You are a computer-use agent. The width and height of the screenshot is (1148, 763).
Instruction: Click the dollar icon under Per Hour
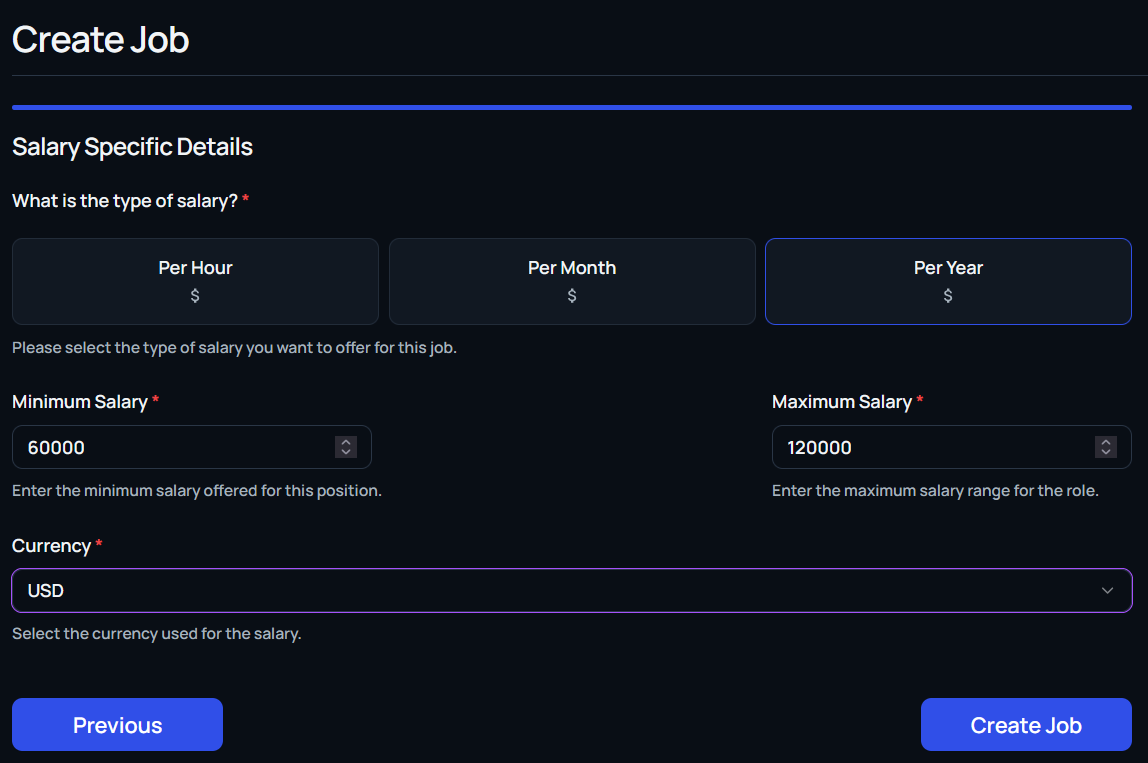pos(195,296)
